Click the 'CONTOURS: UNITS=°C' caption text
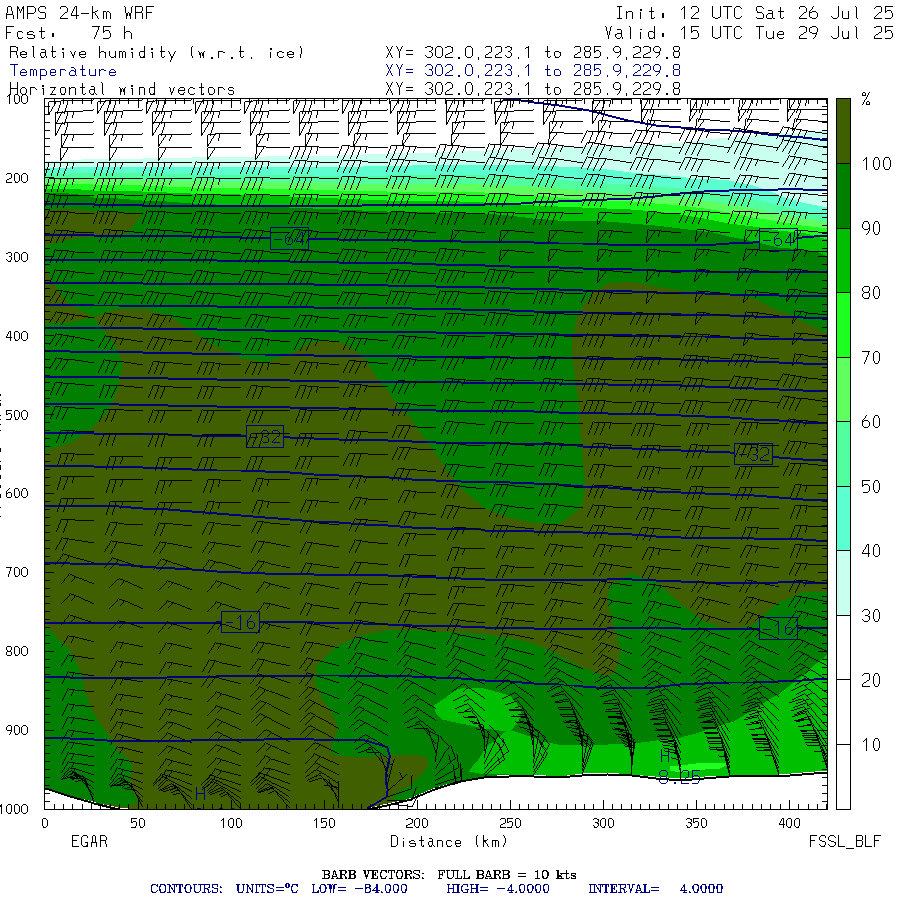The image size is (900, 900). pos(224,889)
